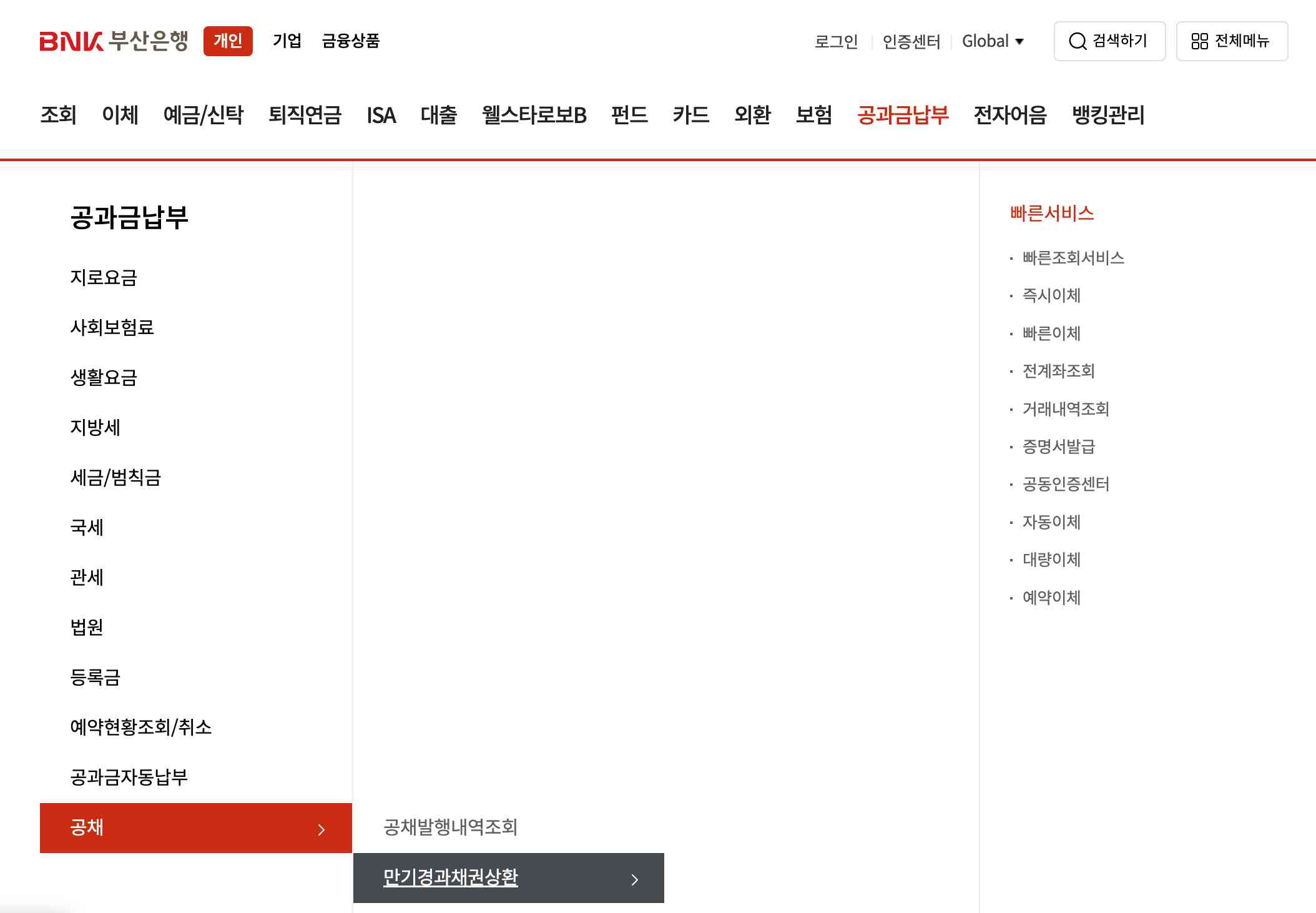The image size is (1316, 913).
Task: Open the 카드 menu item
Action: [692, 116]
